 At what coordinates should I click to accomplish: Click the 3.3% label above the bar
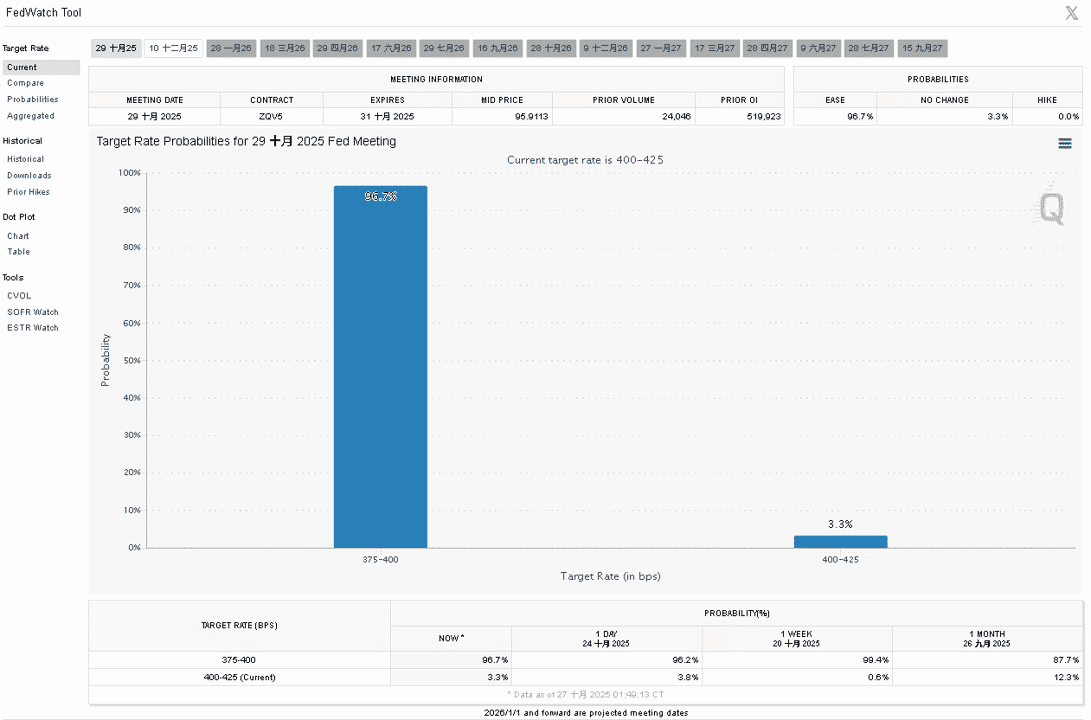point(841,525)
